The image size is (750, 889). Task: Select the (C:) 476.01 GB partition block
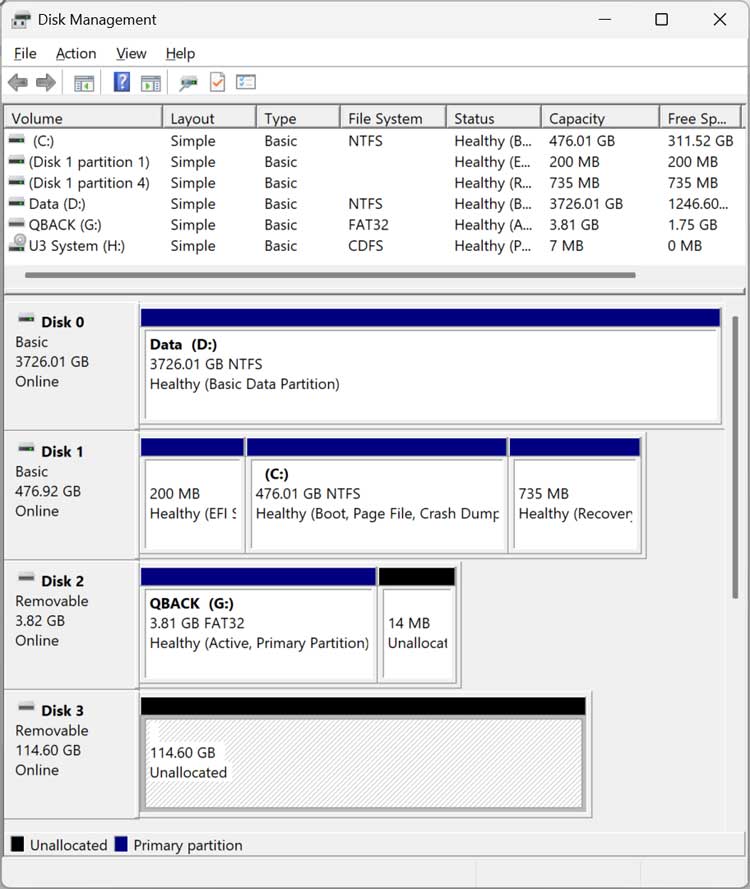(x=377, y=496)
